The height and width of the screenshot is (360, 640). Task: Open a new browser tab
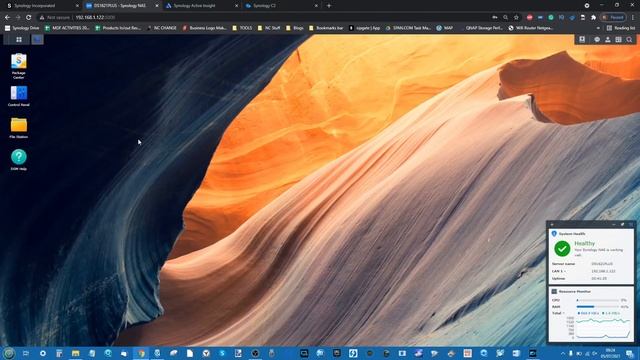[329, 6]
